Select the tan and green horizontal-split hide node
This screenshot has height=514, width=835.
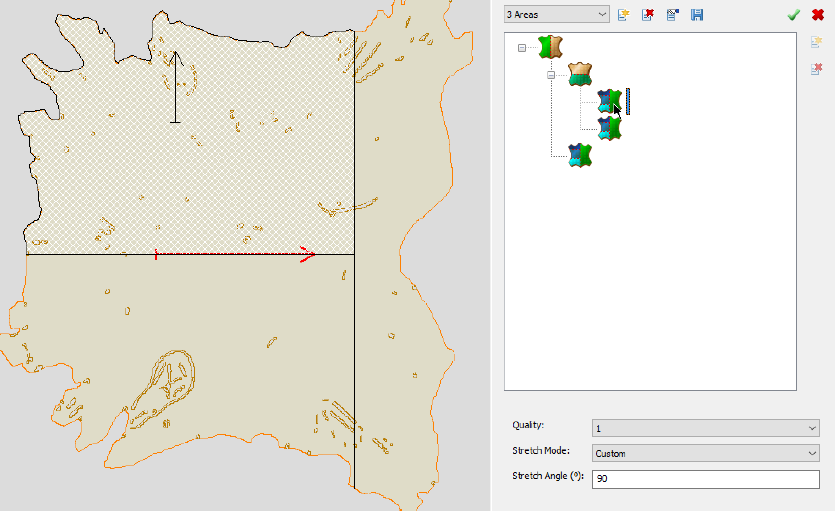[580, 74]
